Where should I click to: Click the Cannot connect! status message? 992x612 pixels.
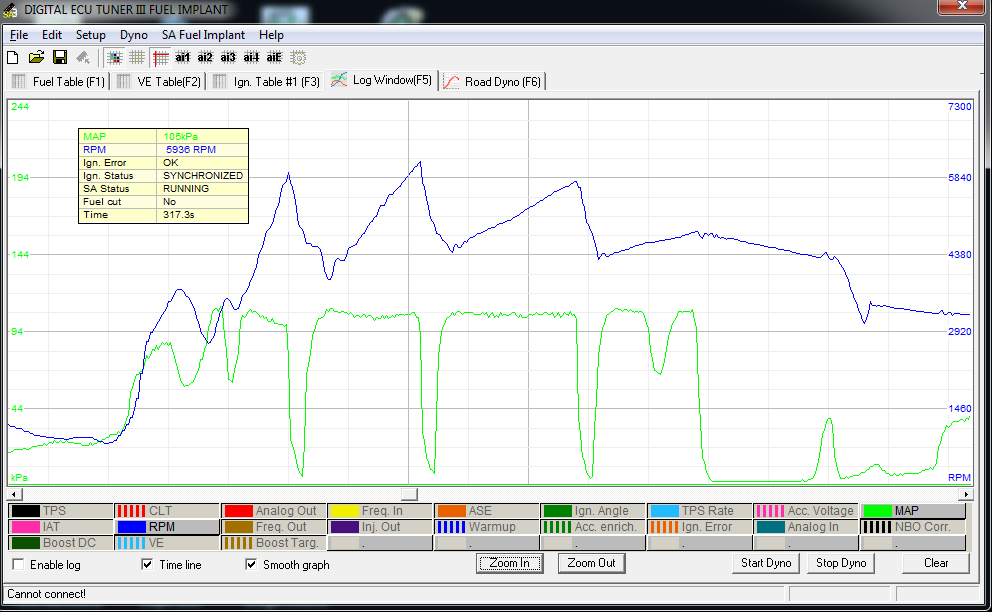click(46, 594)
